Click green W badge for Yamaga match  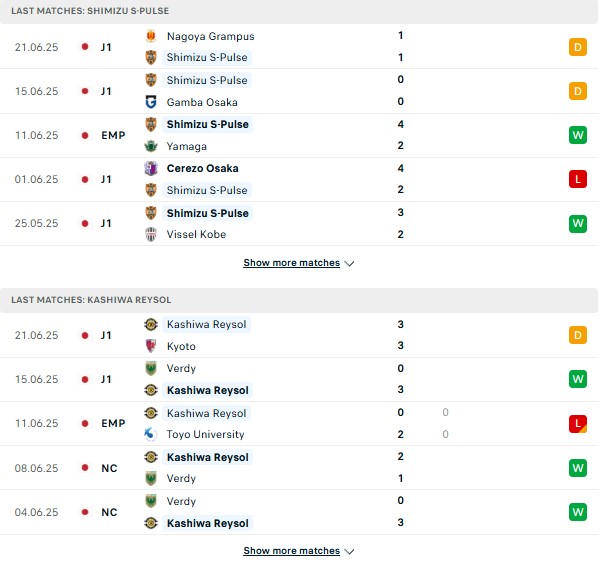click(577, 135)
